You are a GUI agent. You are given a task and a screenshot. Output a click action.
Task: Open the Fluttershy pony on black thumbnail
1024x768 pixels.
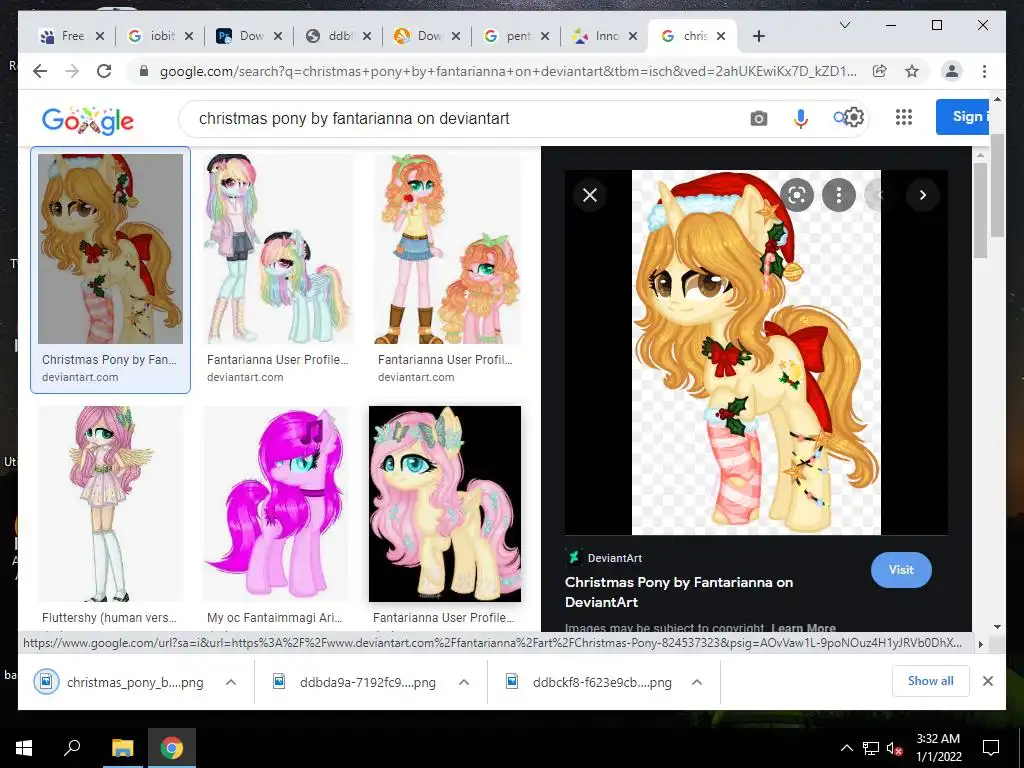tap(445, 504)
